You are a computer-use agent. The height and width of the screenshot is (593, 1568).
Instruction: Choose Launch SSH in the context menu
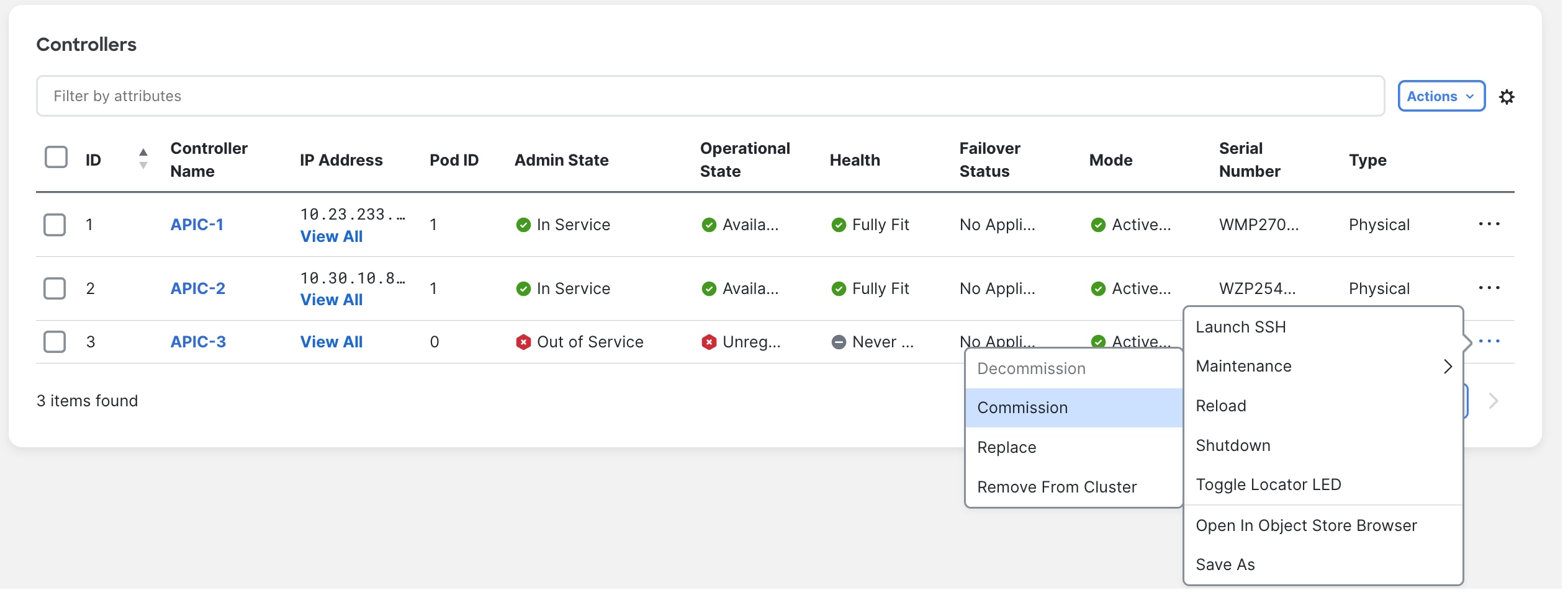[1240, 327]
